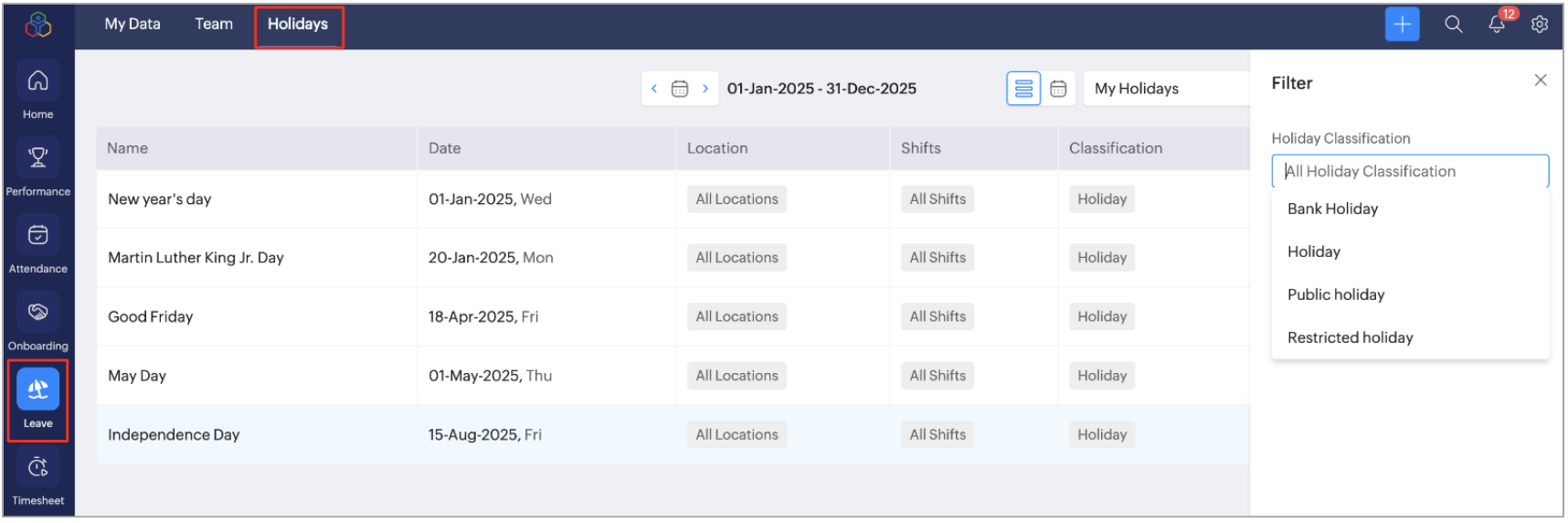Screen dimensions: 1568x523
Task: Switch to the My Data tab
Action: (132, 25)
